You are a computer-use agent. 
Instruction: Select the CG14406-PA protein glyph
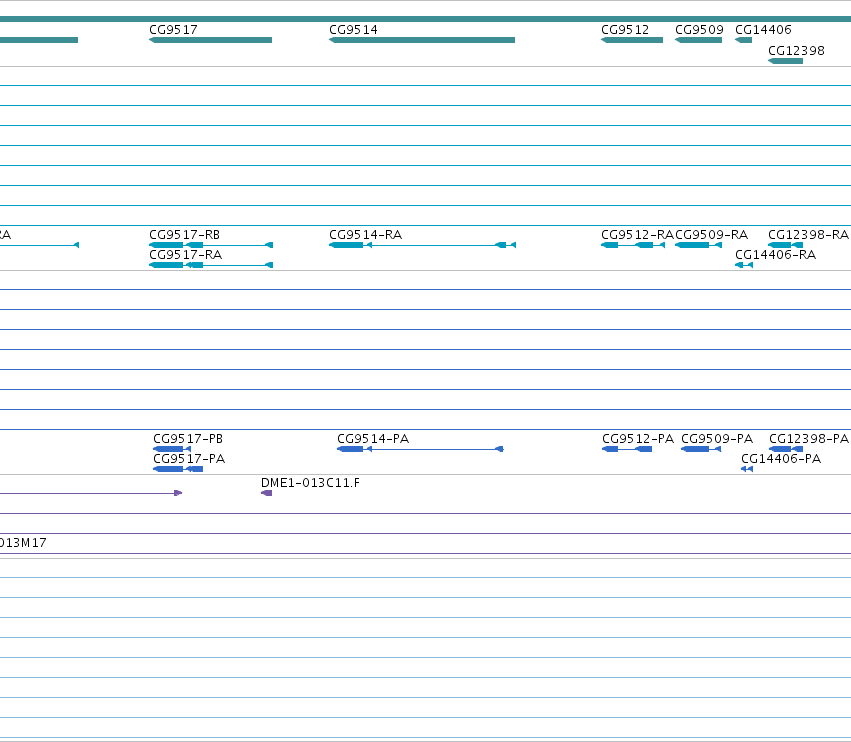747,470
